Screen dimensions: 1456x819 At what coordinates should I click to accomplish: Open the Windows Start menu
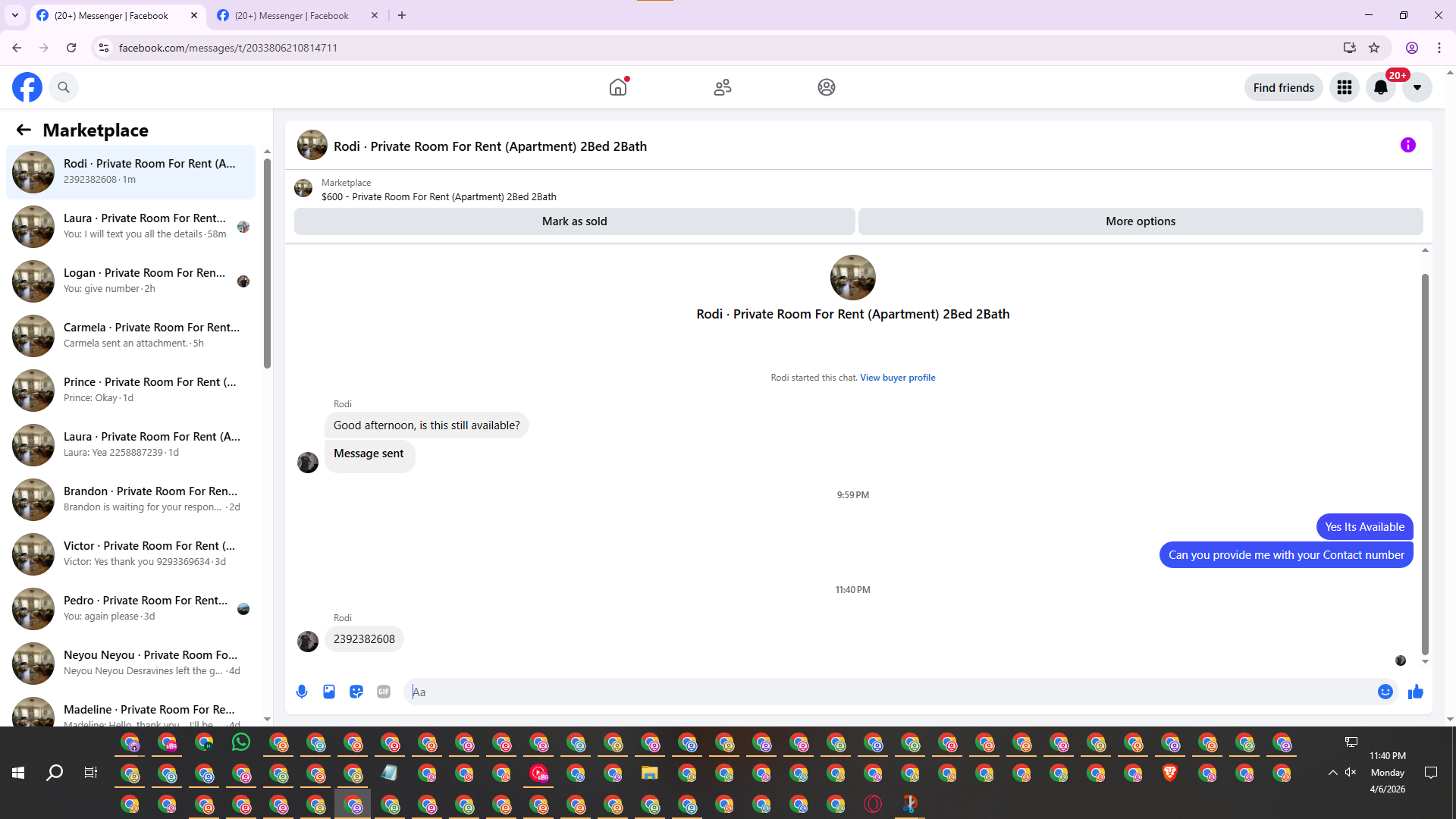[x=18, y=773]
